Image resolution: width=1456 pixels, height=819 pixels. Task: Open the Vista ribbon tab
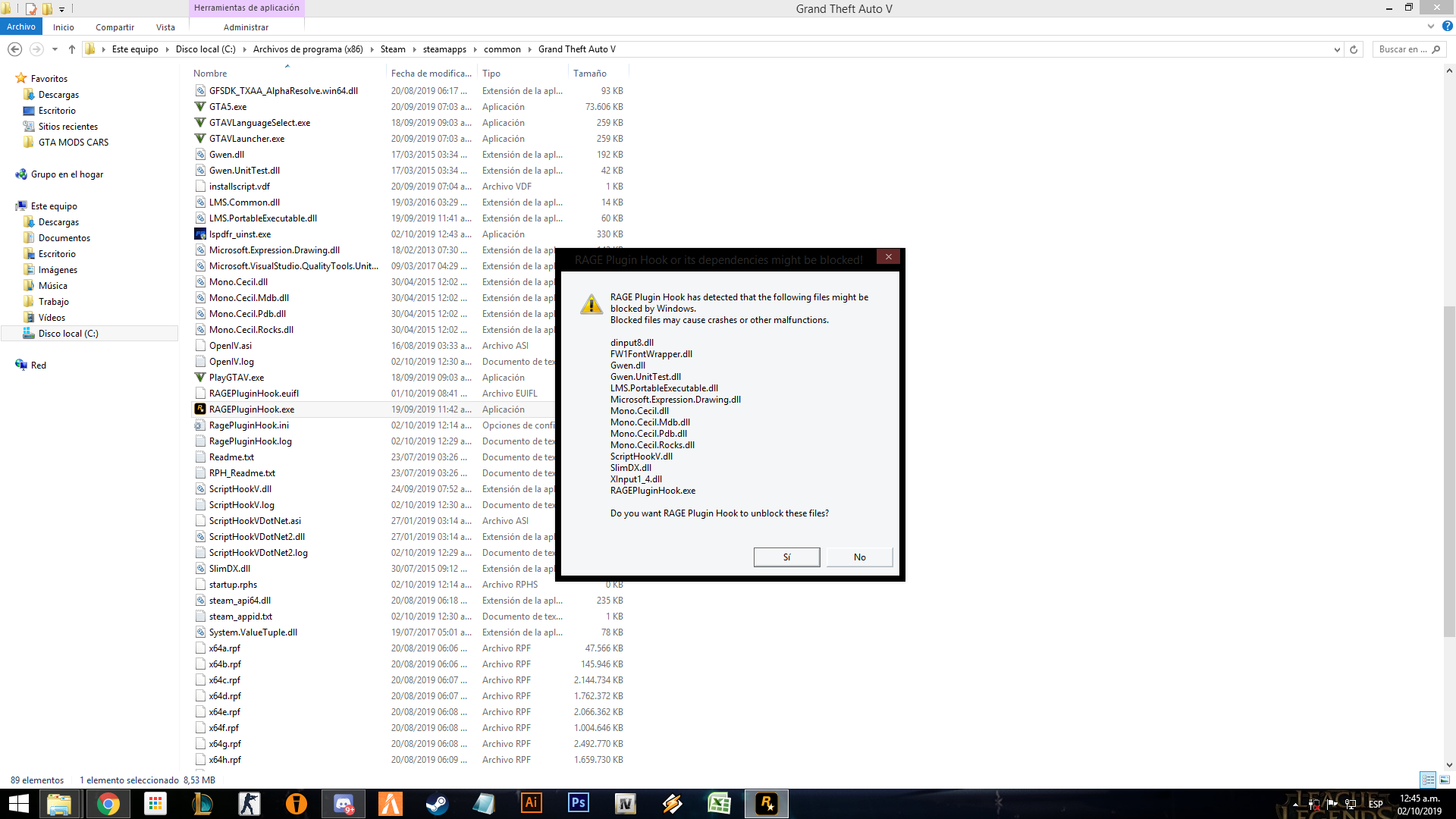pos(165,27)
